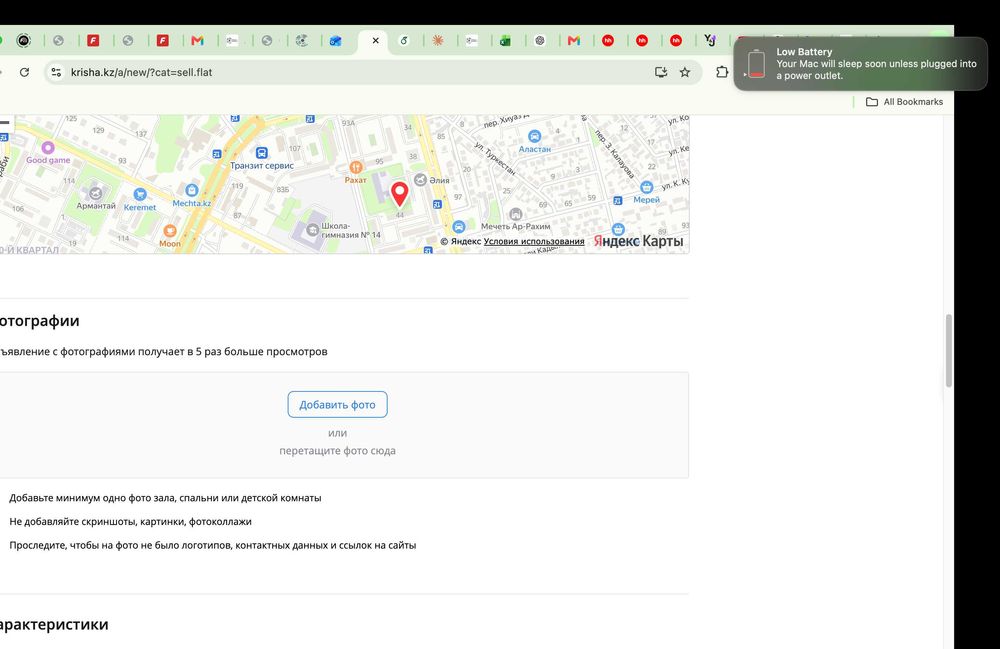Reload the krisha.kz page
The width and height of the screenshot is (1000, 649).
pyautogui.click(x=24, y=72)
